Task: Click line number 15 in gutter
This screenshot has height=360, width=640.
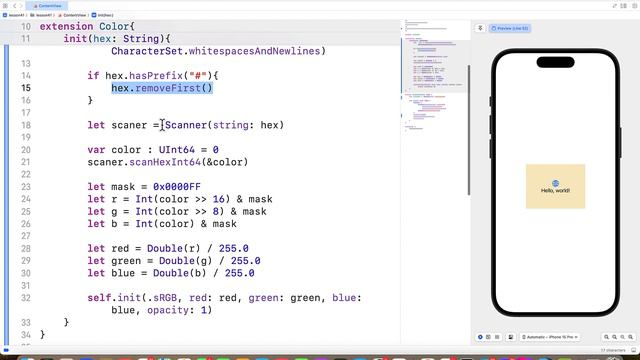Action: click(26, 88)
